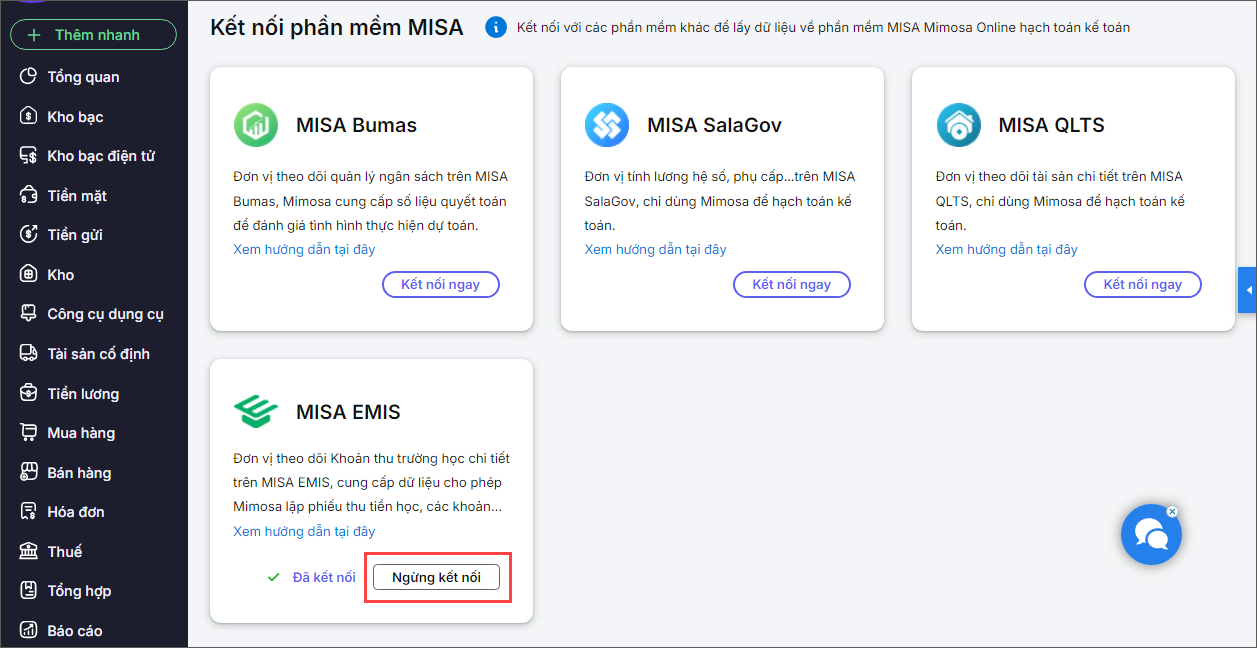1257x648 pixels.
Task: Dismiss the chat bubble with small X
Action: pyautogui.click(x=1173, y=511)
